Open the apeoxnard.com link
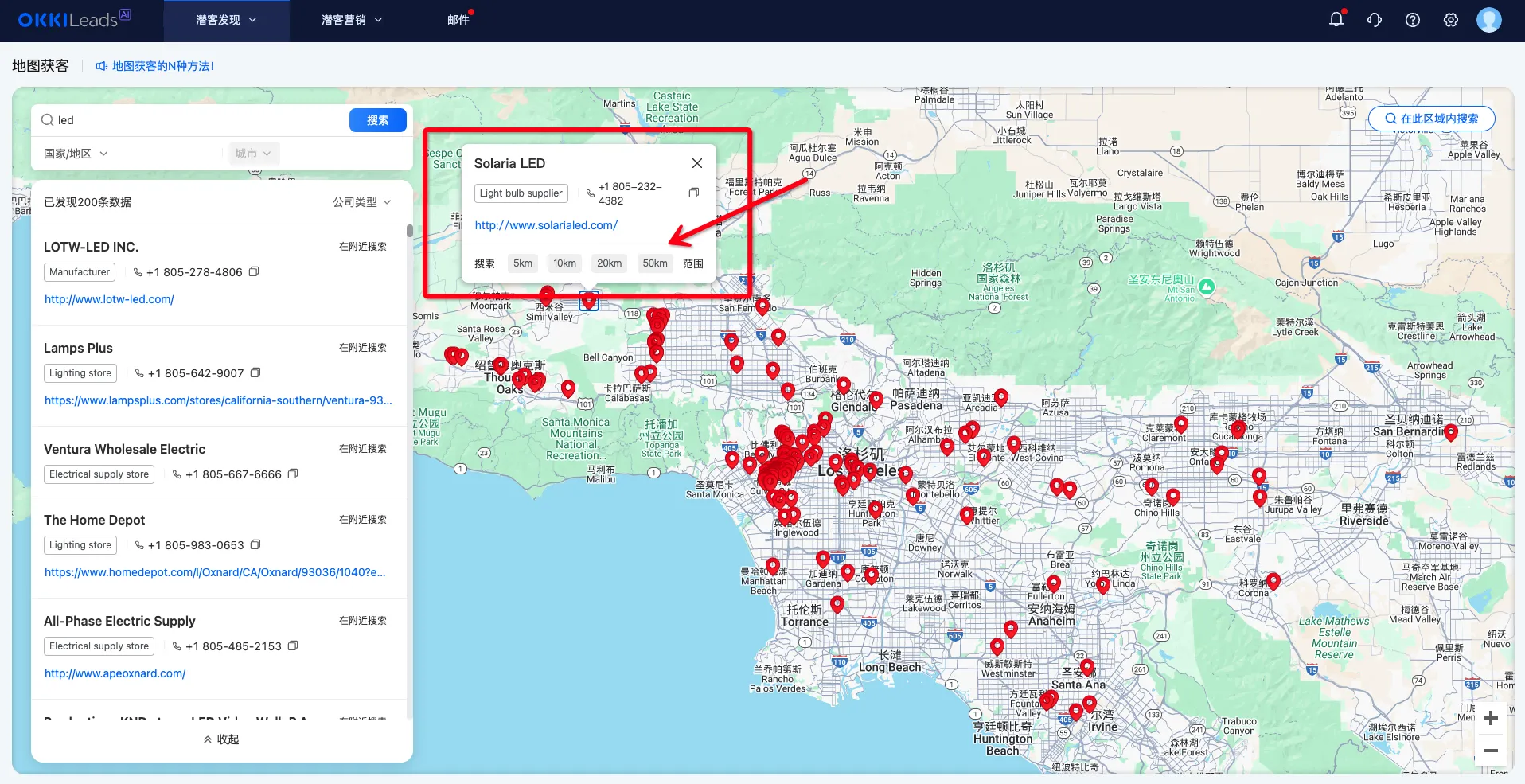Viewport: 1525px width, 784px height. coord(115,673)
